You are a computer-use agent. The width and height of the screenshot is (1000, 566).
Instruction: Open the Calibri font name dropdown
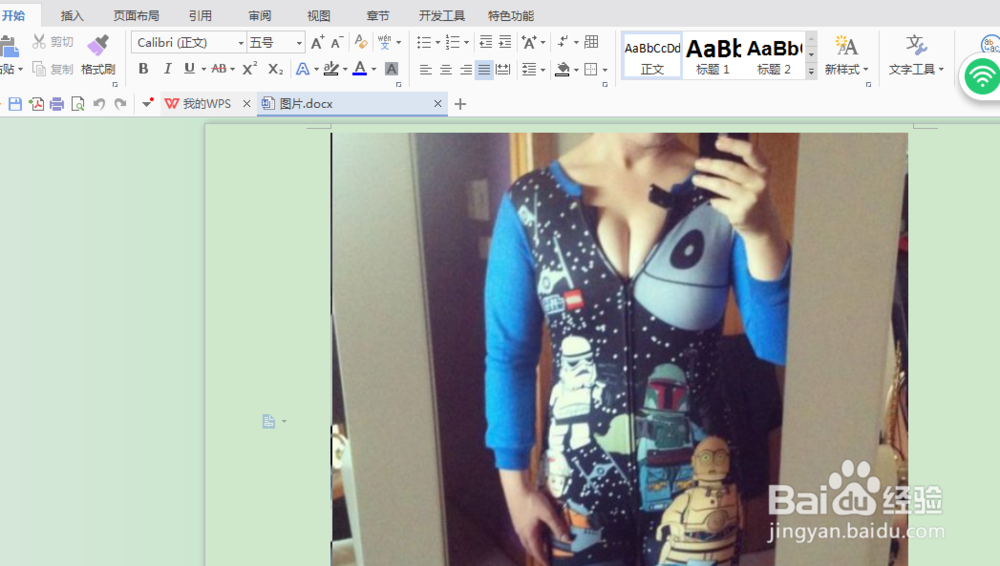pyautogui.click(x=240, y=43)
